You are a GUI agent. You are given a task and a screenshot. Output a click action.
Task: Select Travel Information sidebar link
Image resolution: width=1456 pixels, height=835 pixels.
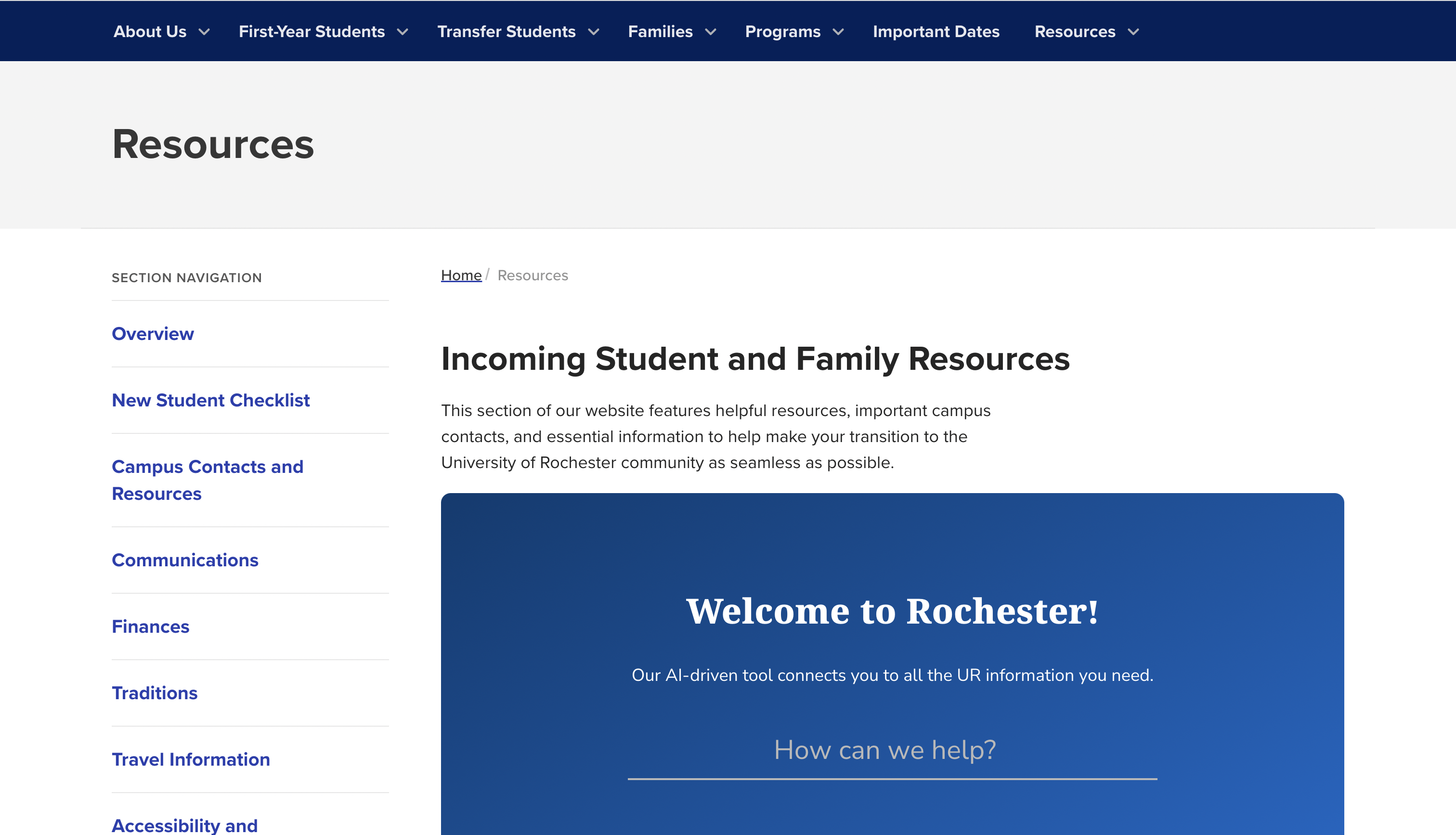tap(190, 760)
